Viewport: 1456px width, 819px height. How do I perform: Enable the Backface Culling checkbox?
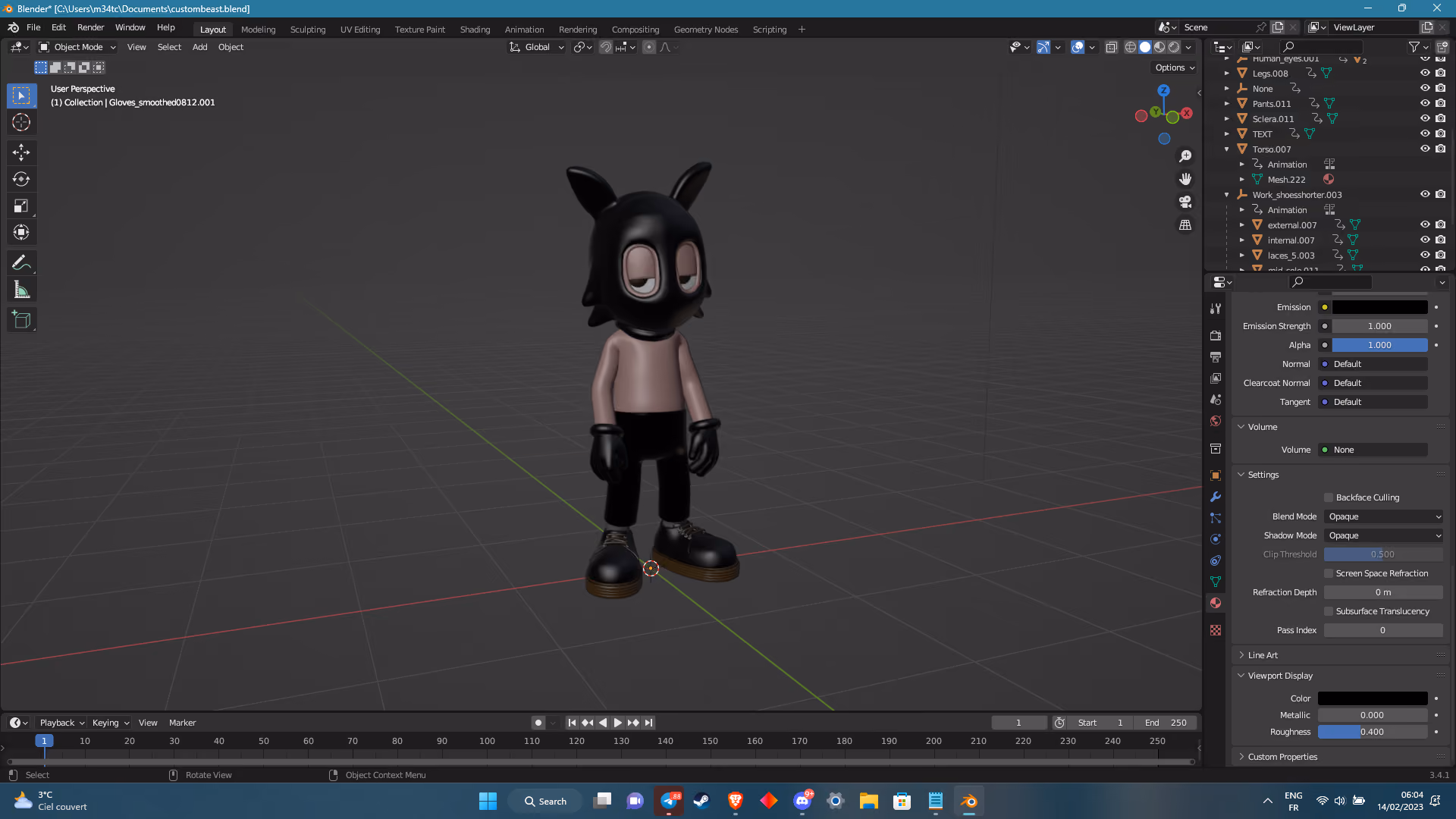coord(1329,497)
